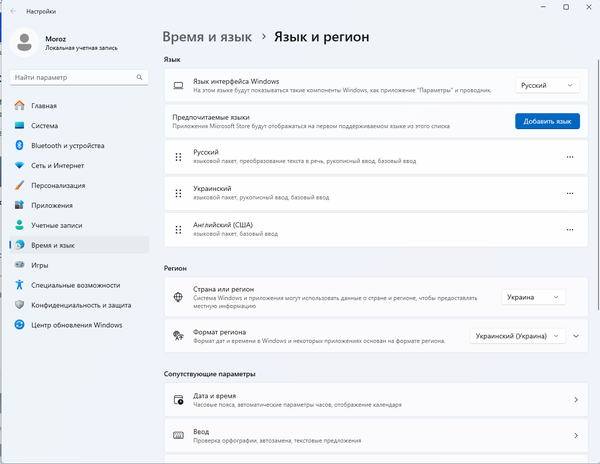Open Специальные возможности section

79,285
